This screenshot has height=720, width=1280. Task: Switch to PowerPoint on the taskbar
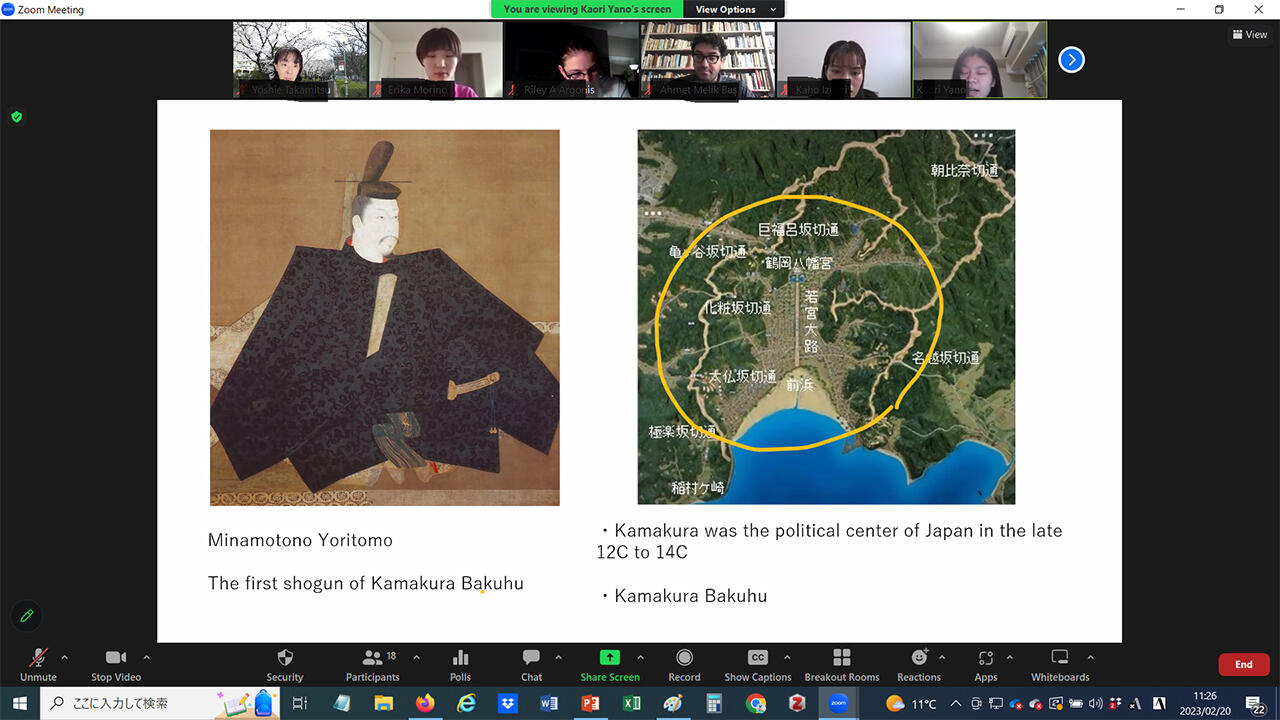tap(590, 703)
